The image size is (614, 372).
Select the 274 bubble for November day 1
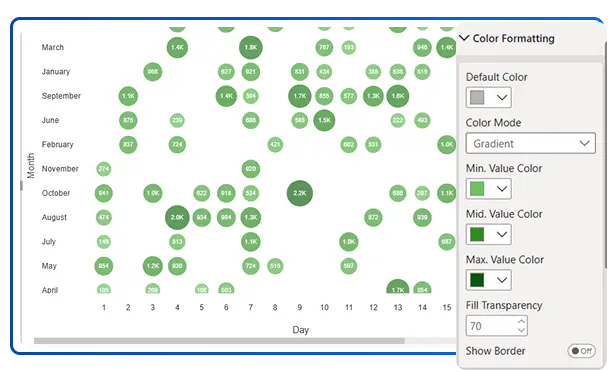click(x=103, y=169)
